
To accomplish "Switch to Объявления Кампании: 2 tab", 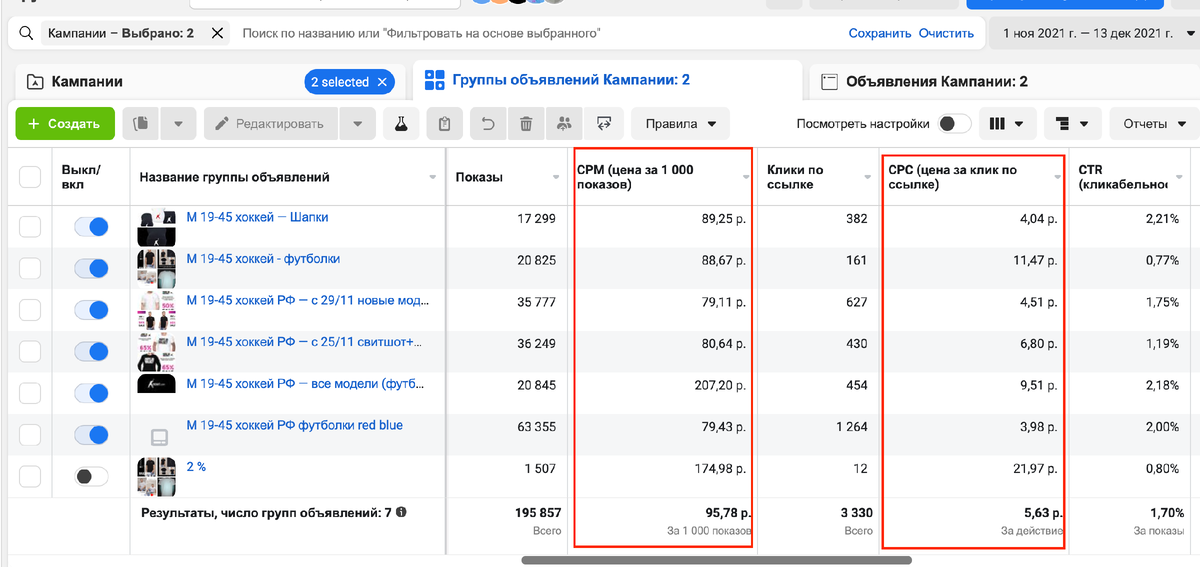I will coord(1004,82).
